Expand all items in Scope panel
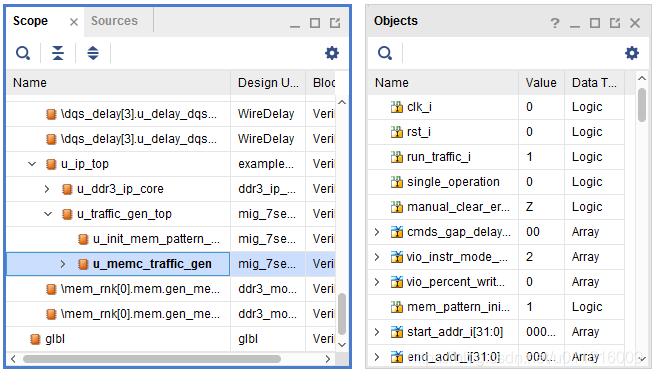The height and width of the screenshot is (376, 652). click(x=93, y=53)
